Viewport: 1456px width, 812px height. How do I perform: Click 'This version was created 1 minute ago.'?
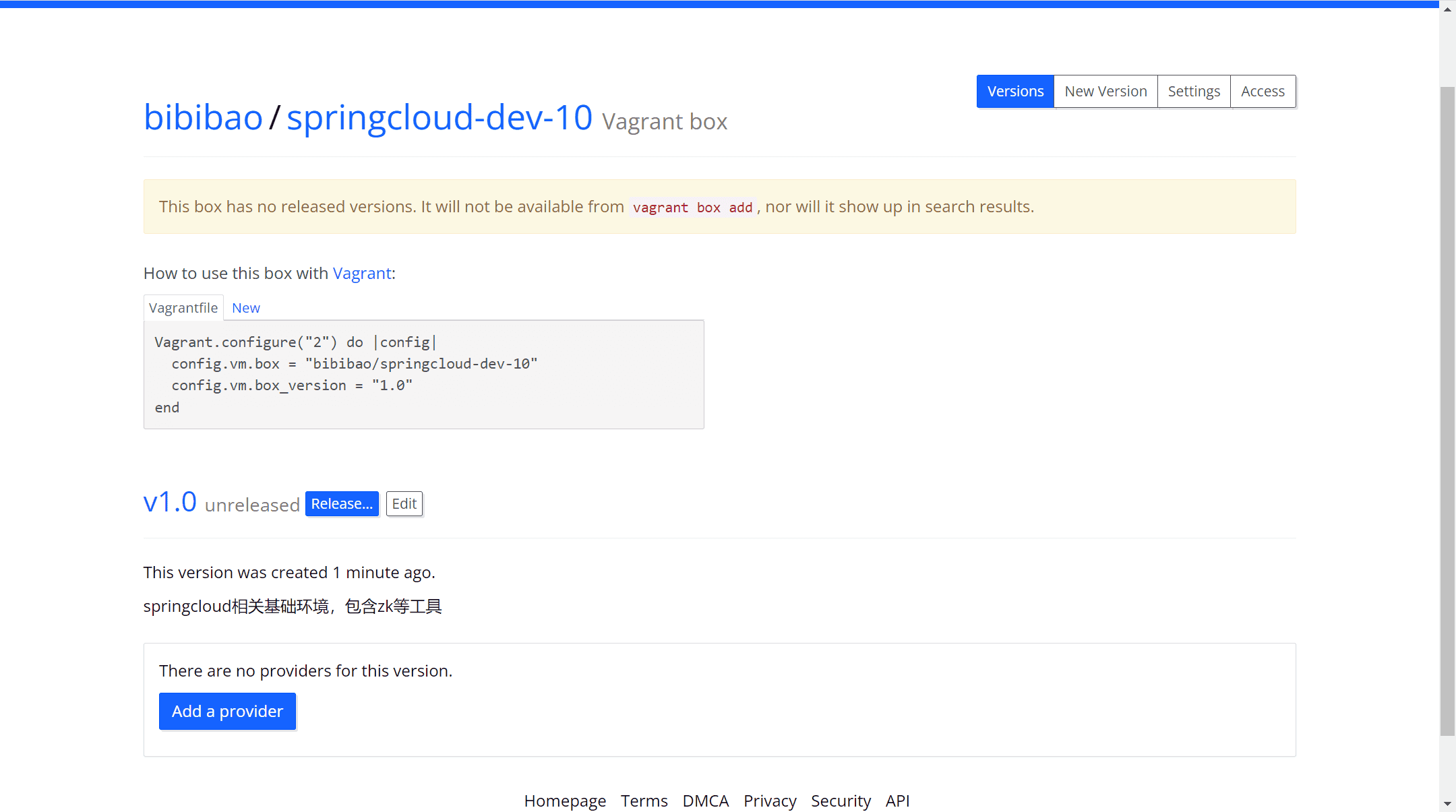pos(289,573)
